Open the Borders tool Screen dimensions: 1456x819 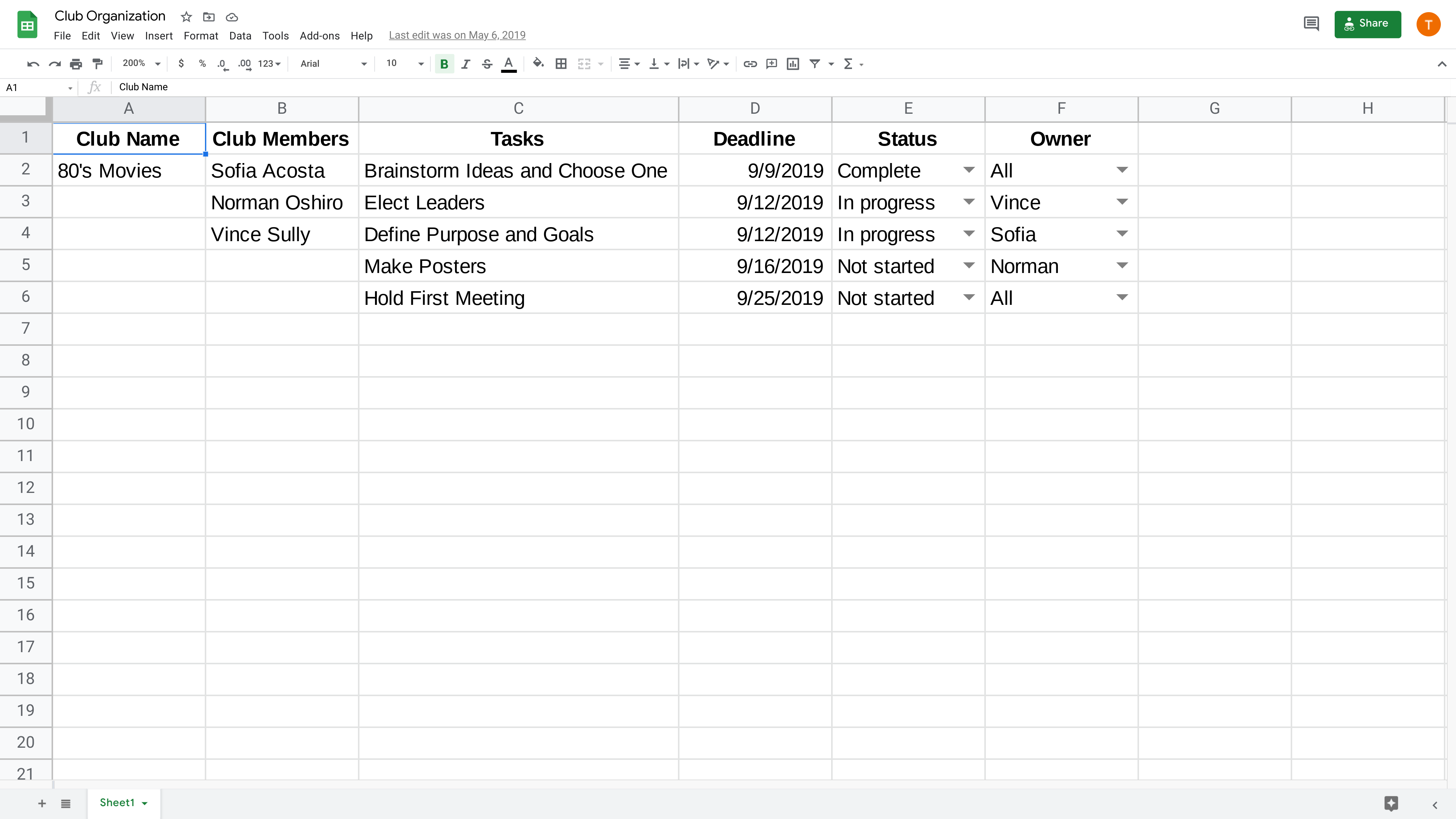561,64
